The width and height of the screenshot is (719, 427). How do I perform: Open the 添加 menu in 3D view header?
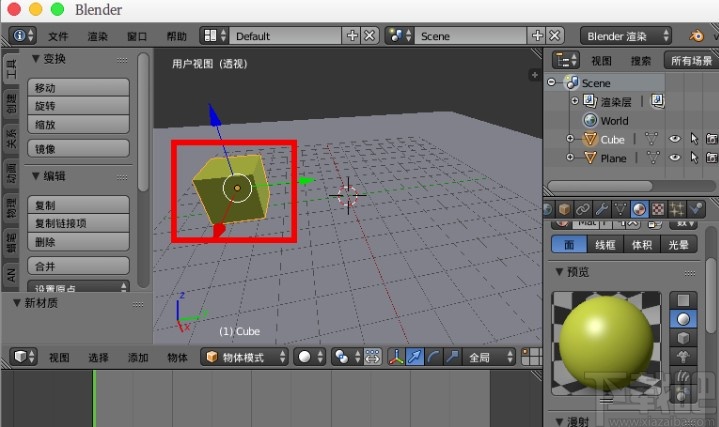[x=138, y=357]
